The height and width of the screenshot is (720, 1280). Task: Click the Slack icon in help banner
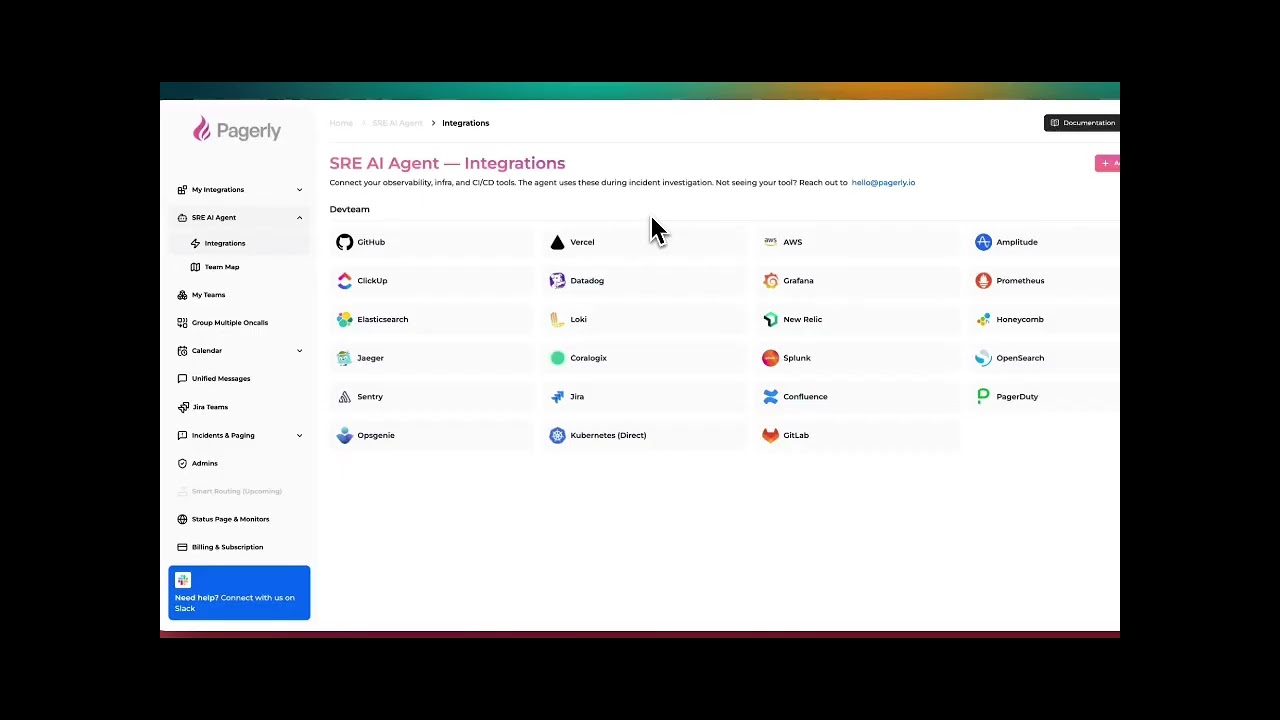tap(183, 580)
